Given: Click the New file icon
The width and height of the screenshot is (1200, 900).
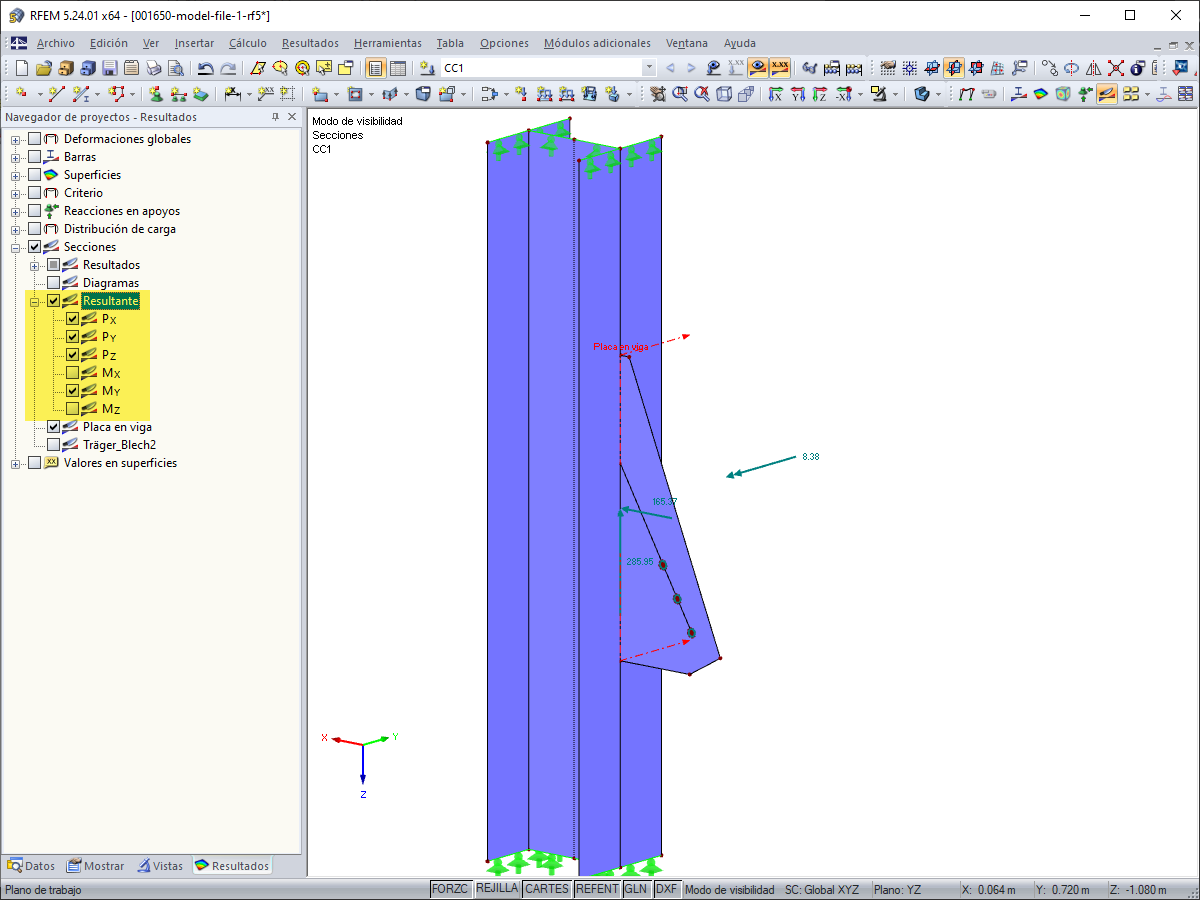Looking at the screenshot, I should click(21, 68).
